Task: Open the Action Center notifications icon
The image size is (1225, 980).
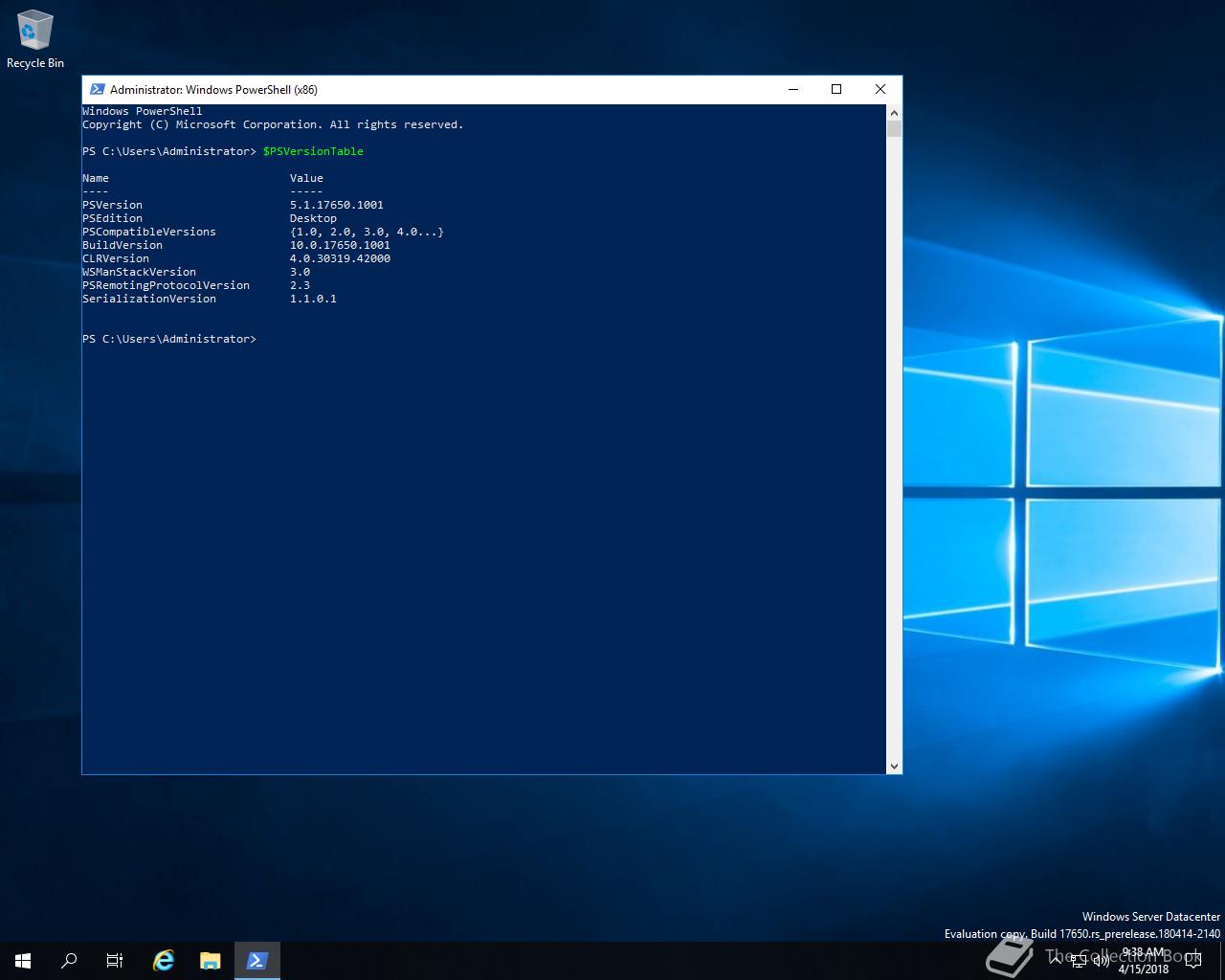Action: [1192, 961]
